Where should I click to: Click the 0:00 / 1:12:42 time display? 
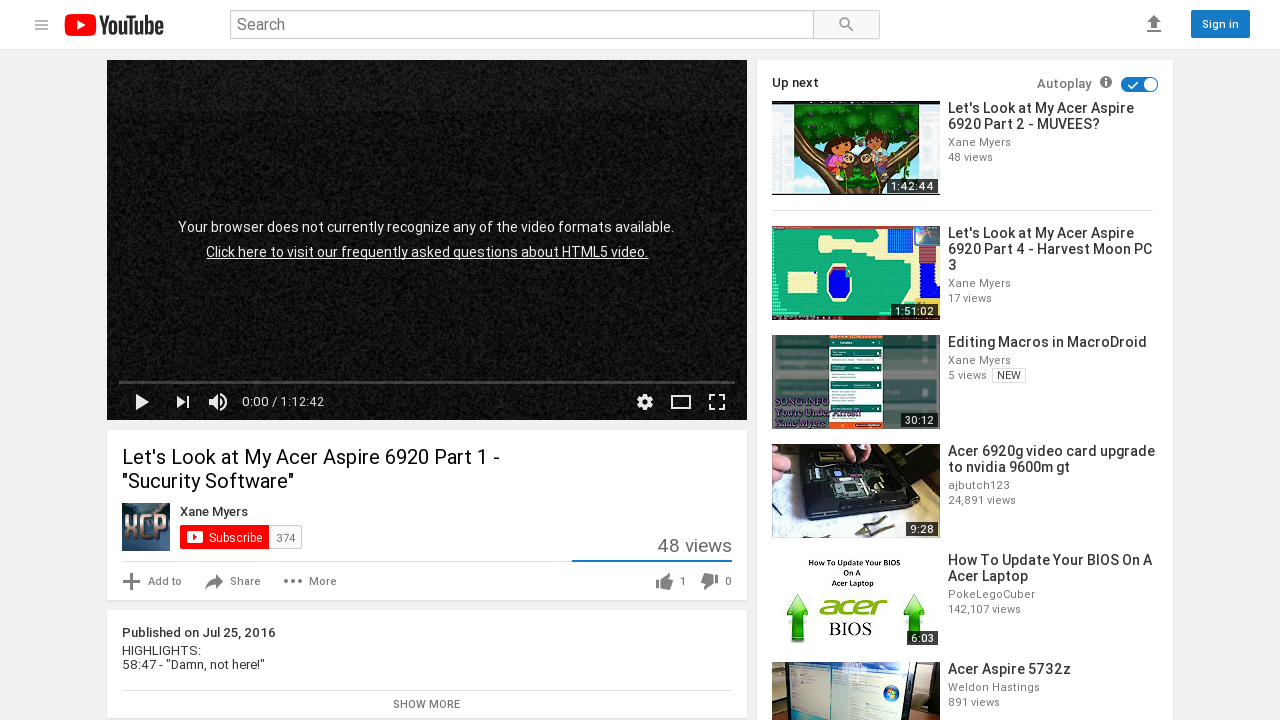(x=283, y=402)
